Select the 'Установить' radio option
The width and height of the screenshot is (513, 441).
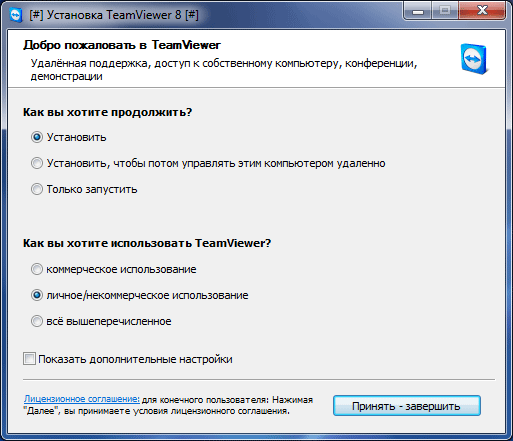pos(37,137)
